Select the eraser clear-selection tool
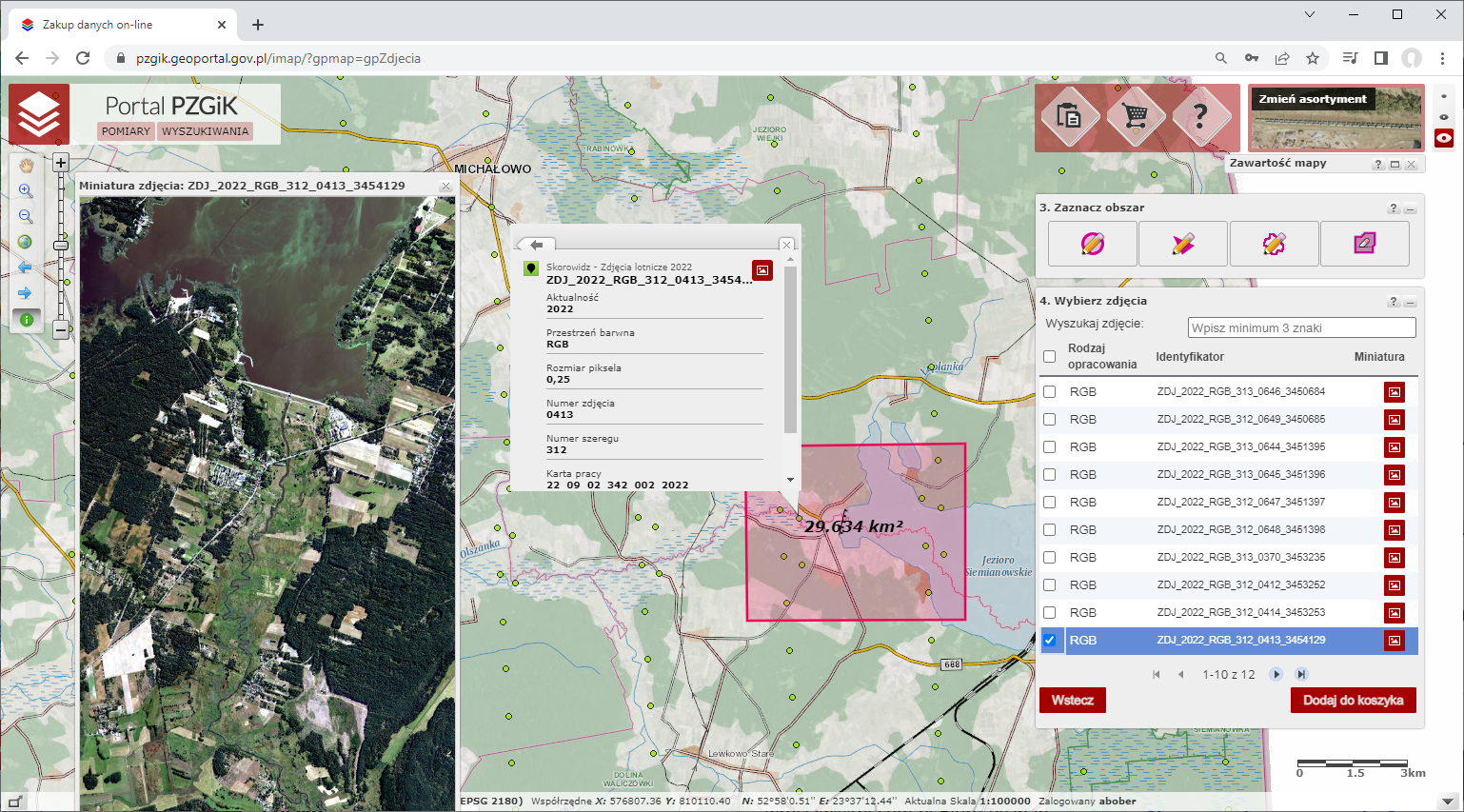 1364,244
